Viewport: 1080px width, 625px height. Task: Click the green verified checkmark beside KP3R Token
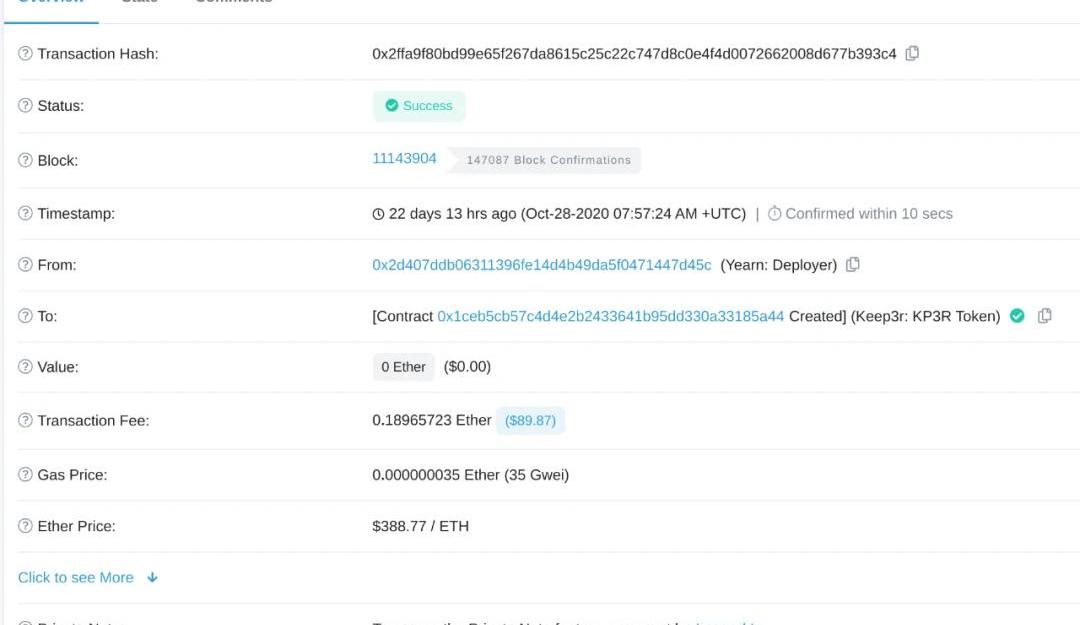point(1017,316)
